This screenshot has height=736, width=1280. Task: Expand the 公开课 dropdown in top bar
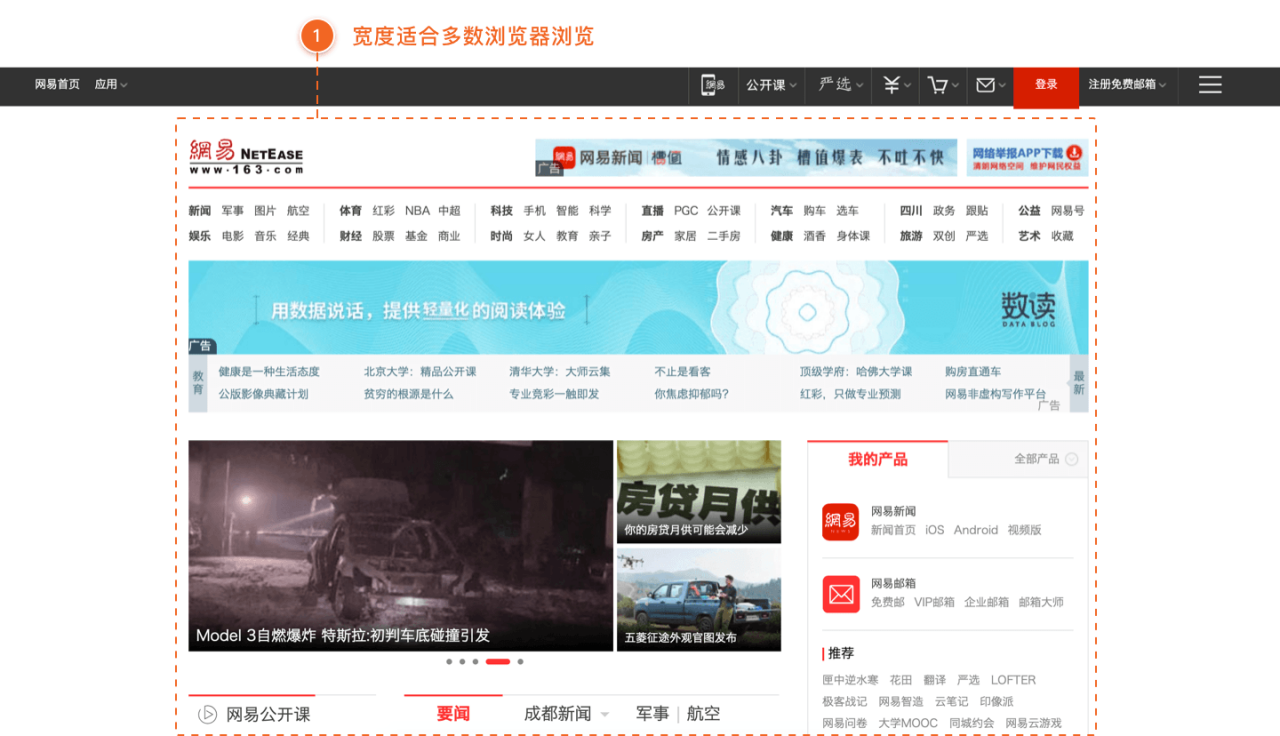pos(771,86)
